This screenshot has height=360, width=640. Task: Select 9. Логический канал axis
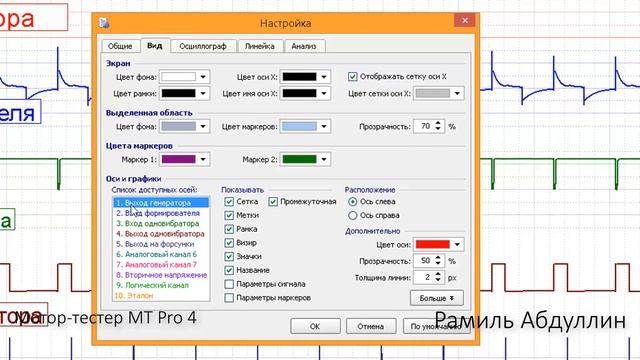161,285
